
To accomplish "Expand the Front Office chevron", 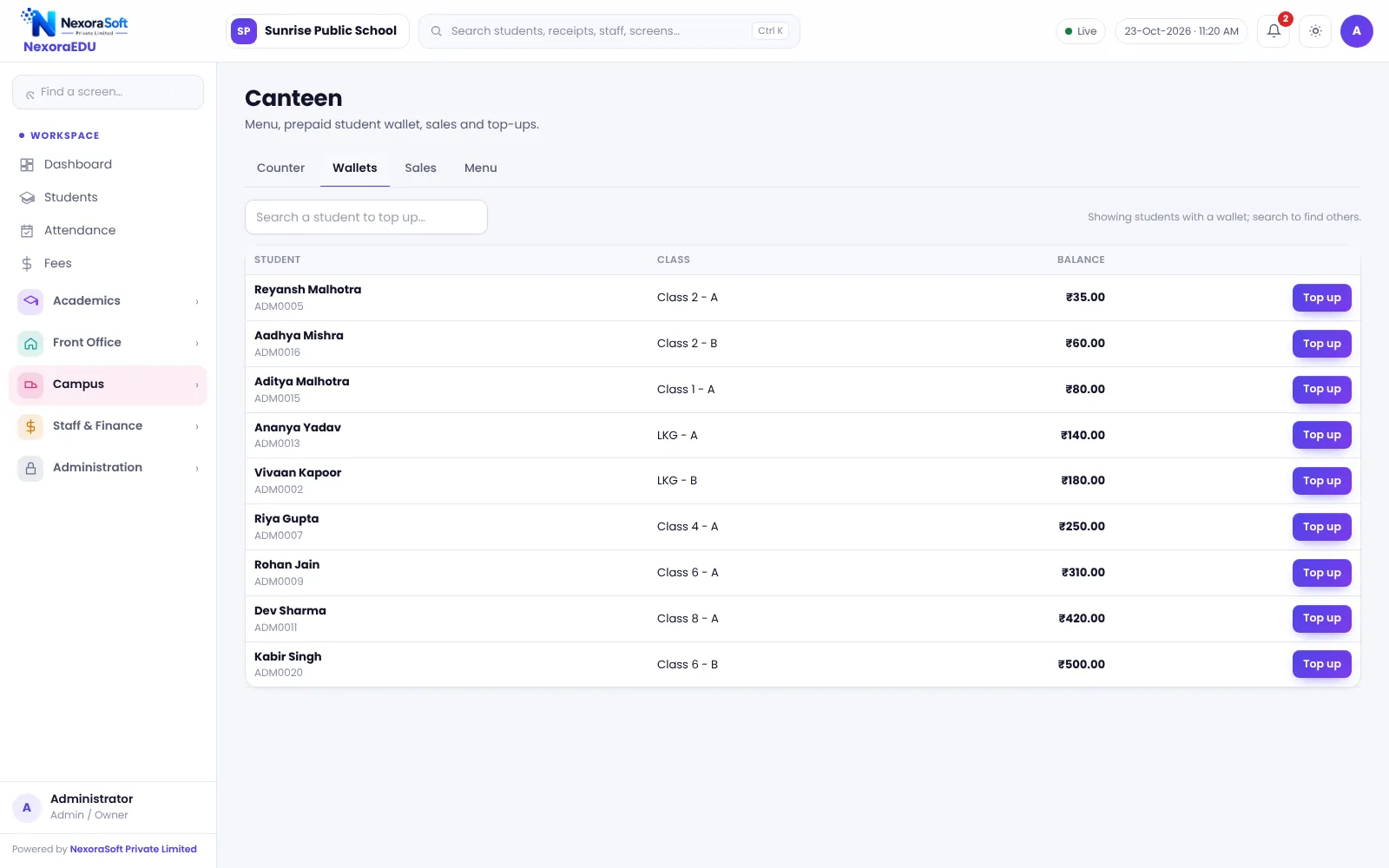I will pyautogui.click(x=197, y=344).
